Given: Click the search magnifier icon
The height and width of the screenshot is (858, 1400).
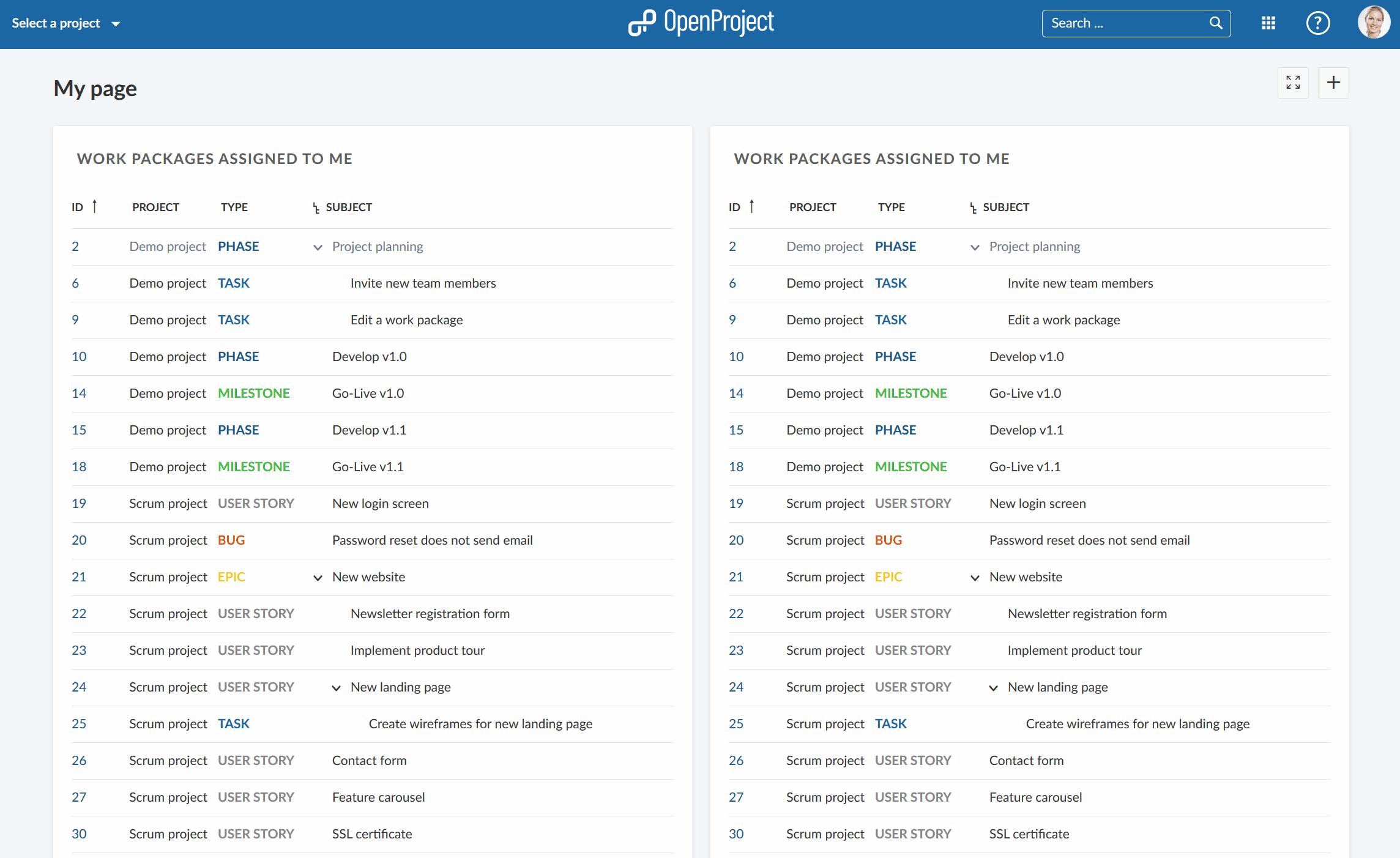Looking at the screenshot, I should point(1215,22).
